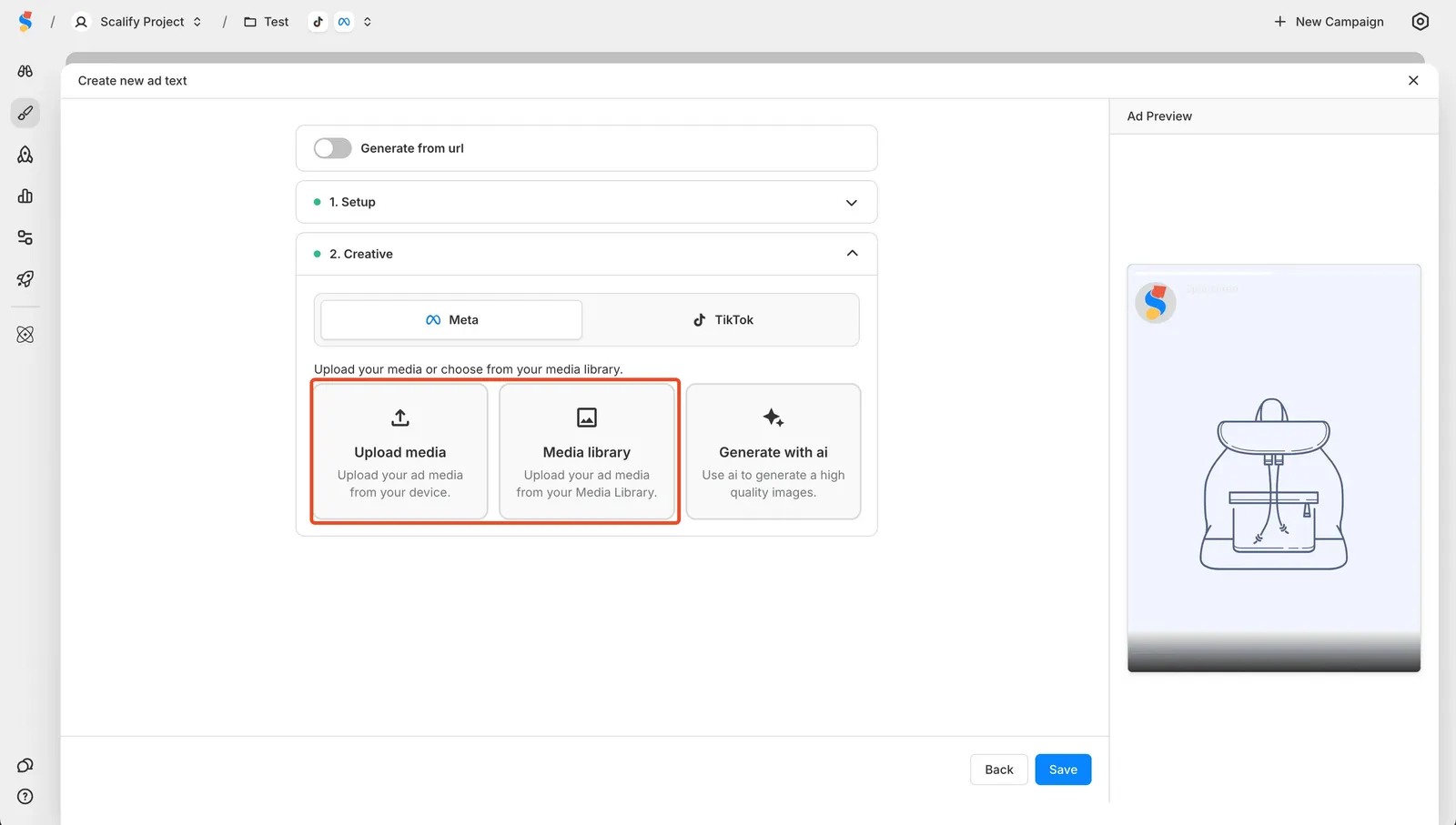This screenshot has width=1456, height=825.
Task: Enable the Generate from url toggle
Action: 332,148
